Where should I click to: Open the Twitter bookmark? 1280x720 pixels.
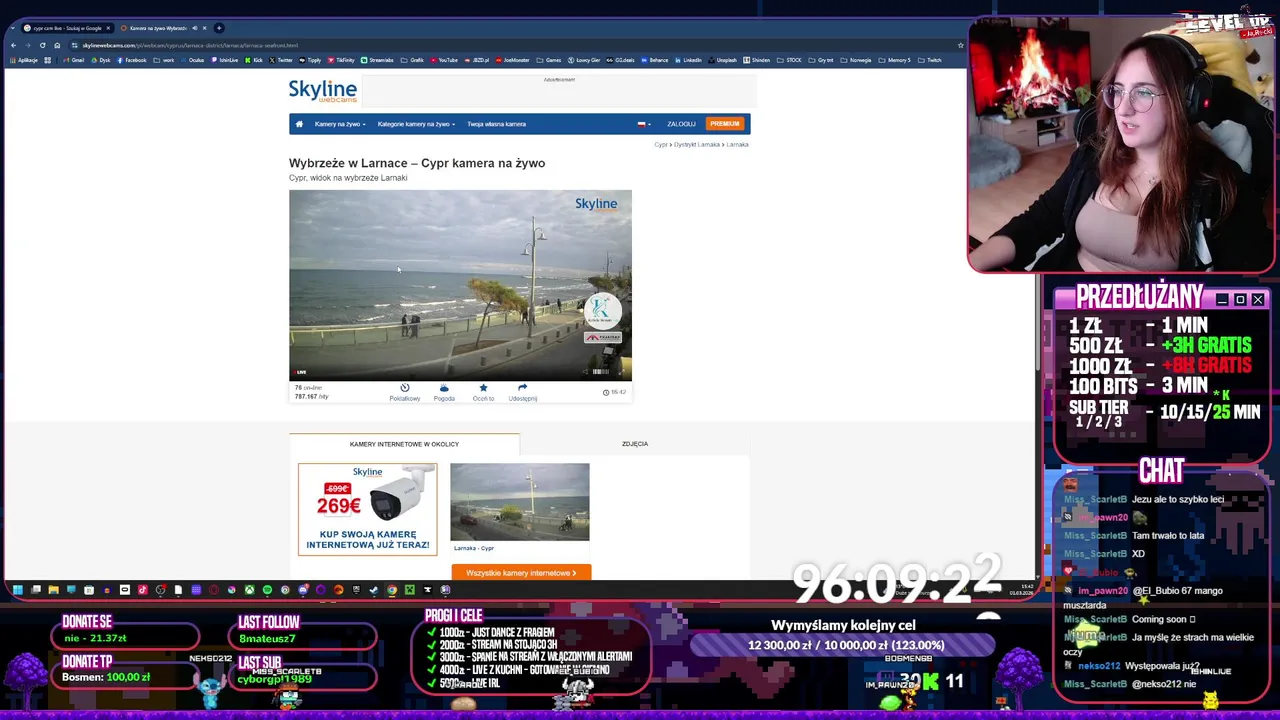point(280,60)
